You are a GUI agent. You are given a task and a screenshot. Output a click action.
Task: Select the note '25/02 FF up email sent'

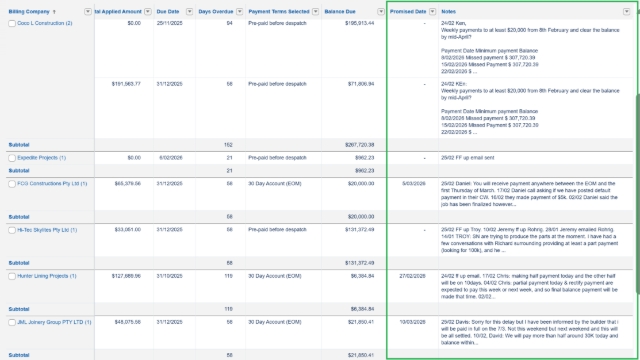tap(467, 158)
